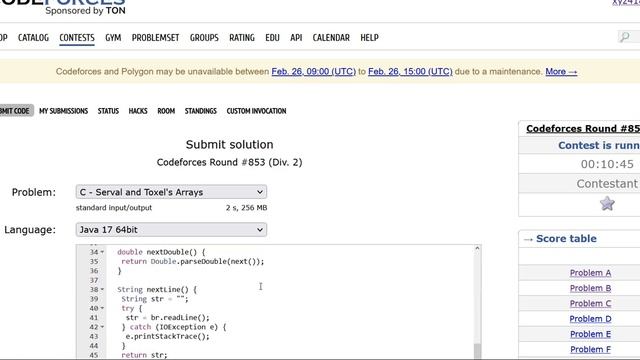640x360 pixels.
Task: Click line number 35 in editor gutter
Action: 94,262
